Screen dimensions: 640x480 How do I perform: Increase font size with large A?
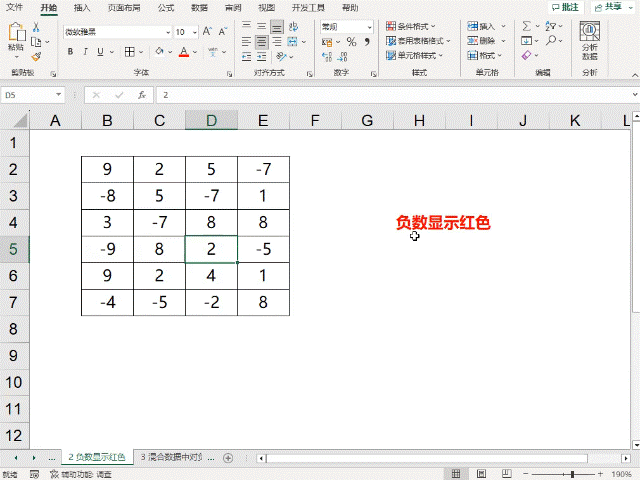[x=207, y=32]
